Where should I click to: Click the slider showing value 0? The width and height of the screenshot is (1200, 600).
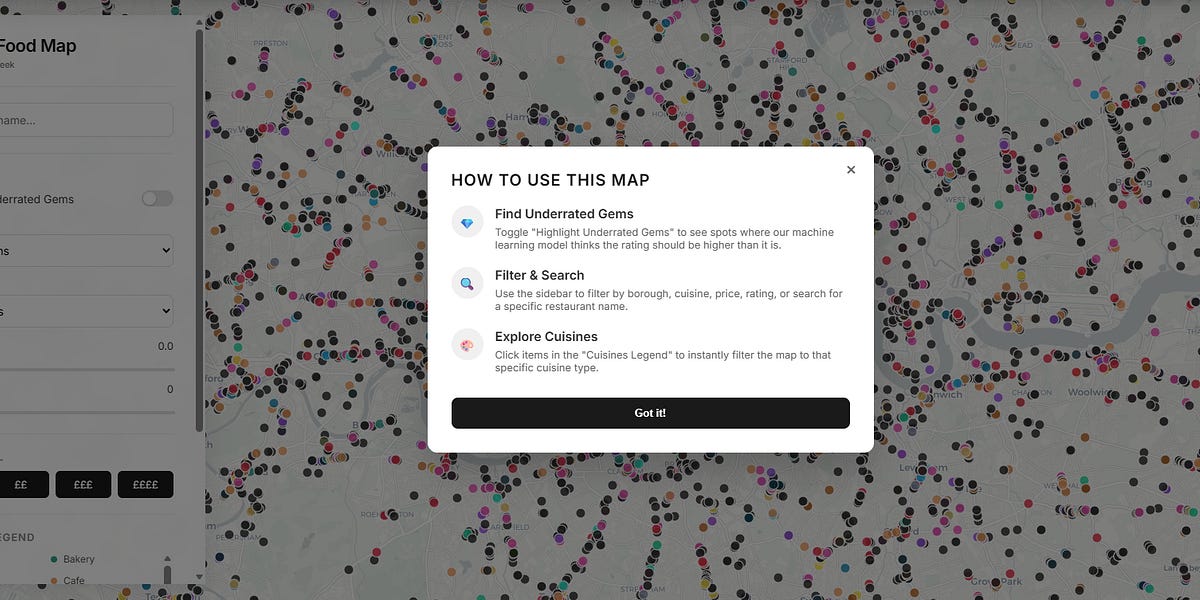coord(87,412)
